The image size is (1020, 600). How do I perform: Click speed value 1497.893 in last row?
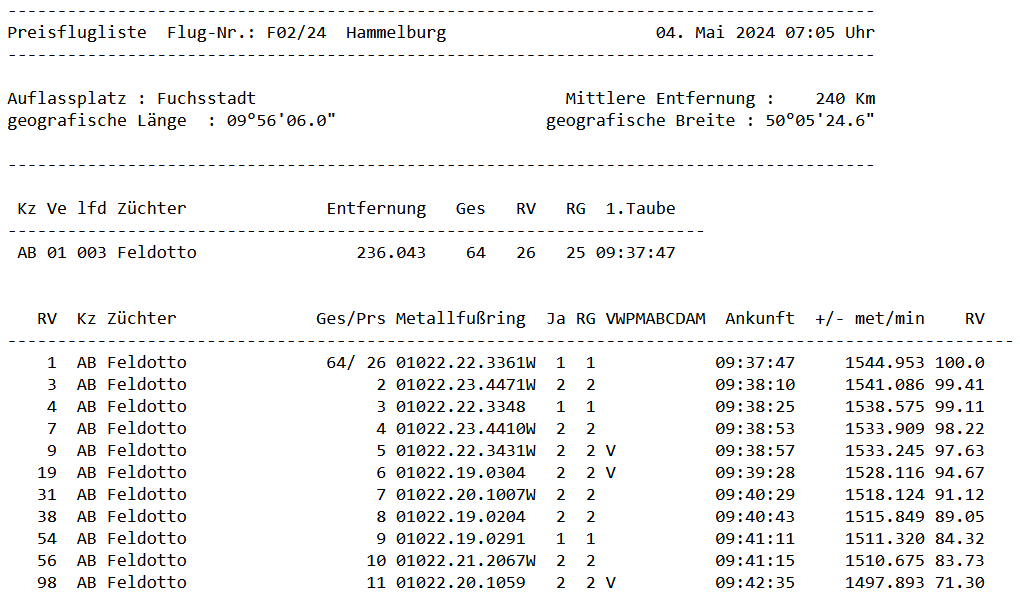[885, 582]
